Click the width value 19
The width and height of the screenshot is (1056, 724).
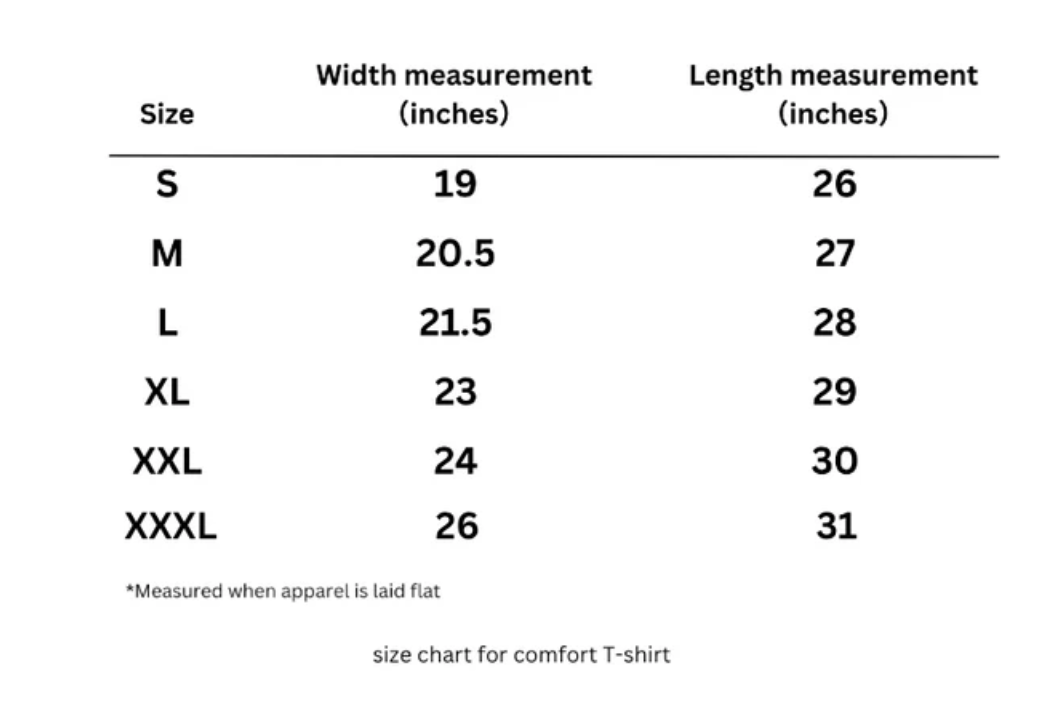(455, 184)
